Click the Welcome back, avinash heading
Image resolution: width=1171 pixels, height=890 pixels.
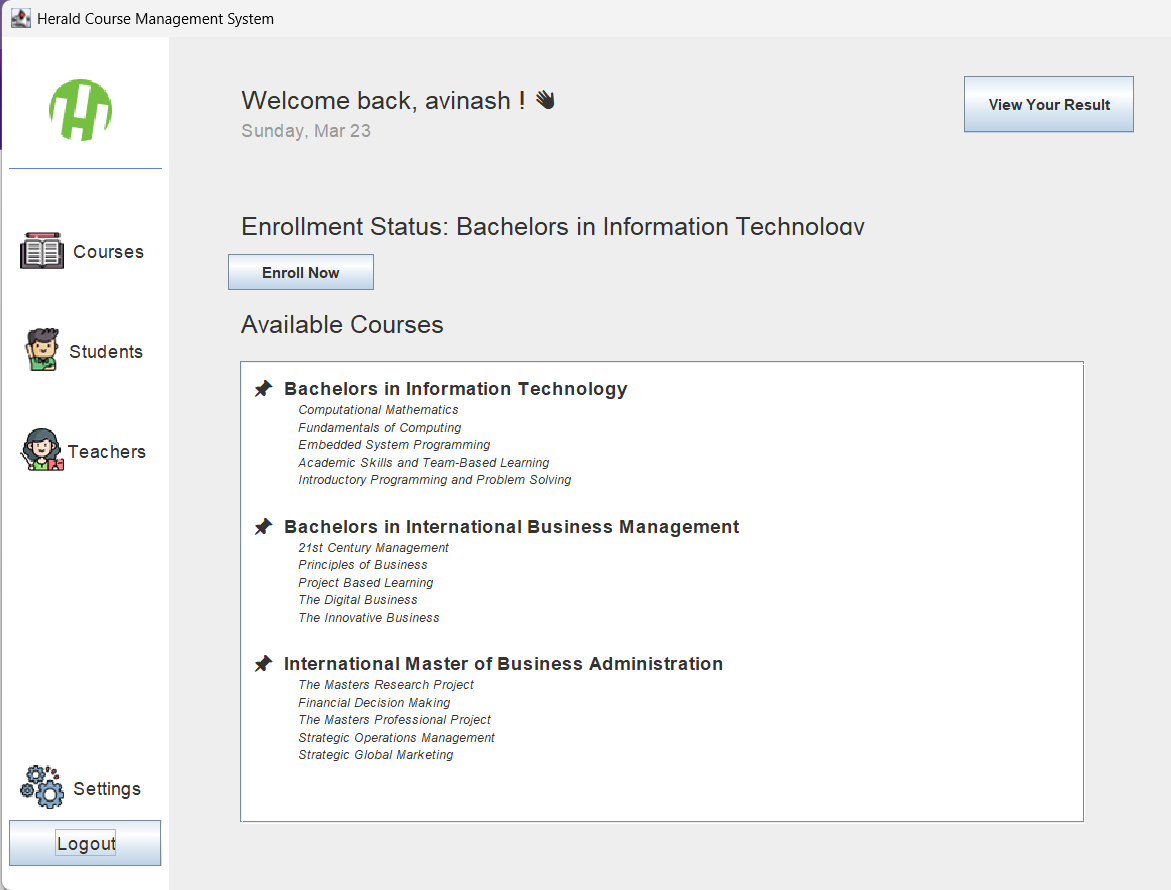click(x=383, y=100)
